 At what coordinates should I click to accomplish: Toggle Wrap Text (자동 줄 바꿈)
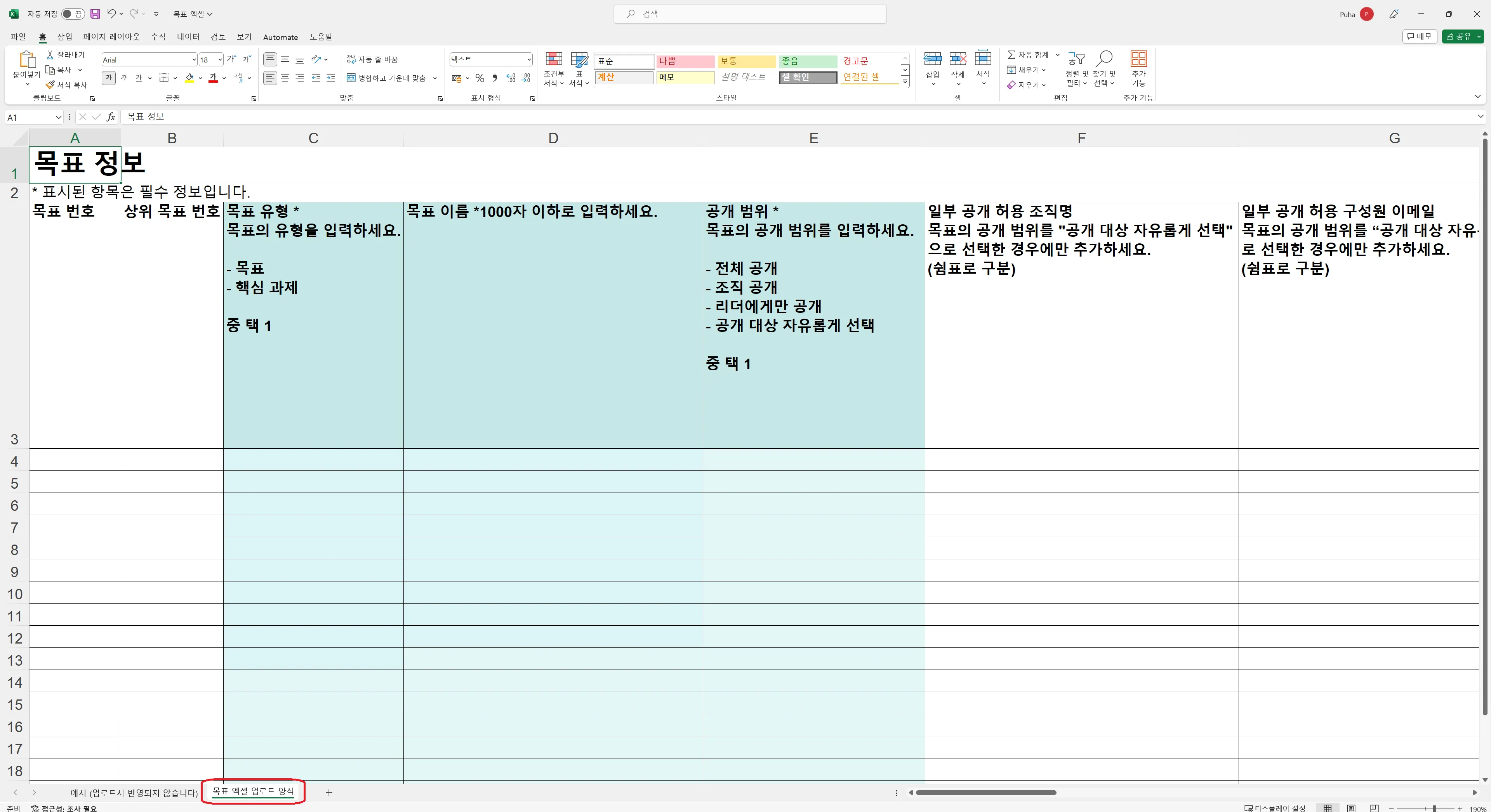pyautogui.click(x=372, y=59)
